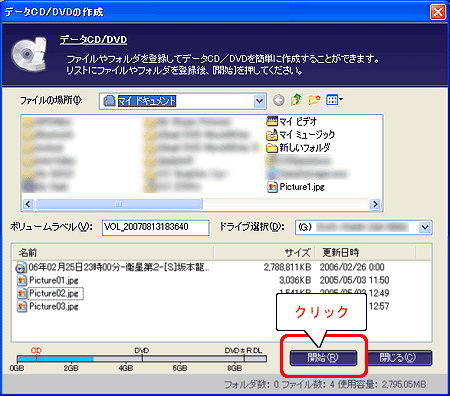
Task: Expand the ドライブ選択 drive dropdown
Action: click(425, 227)
